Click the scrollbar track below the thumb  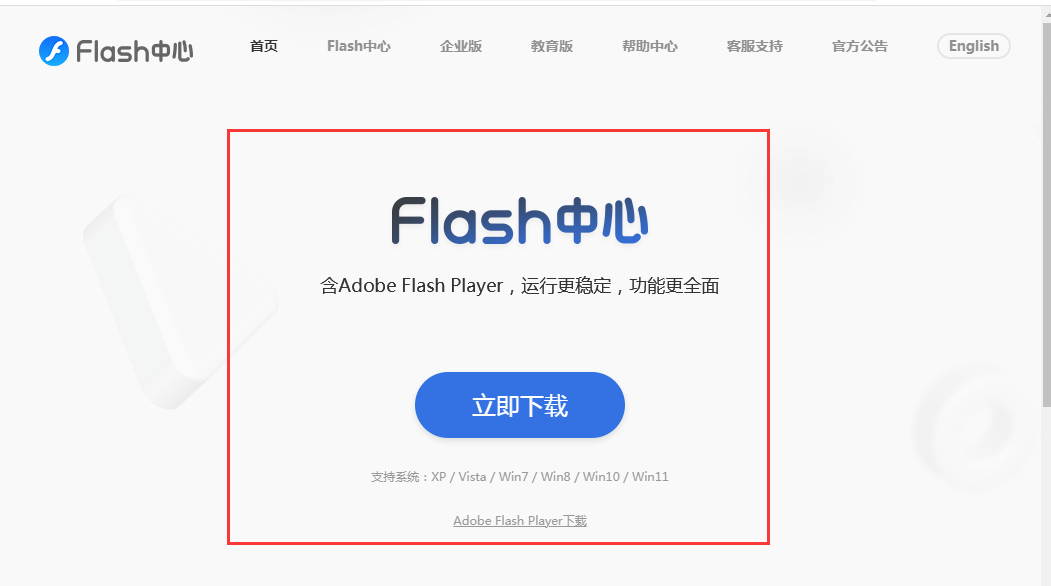click(x=1046, y=496)
